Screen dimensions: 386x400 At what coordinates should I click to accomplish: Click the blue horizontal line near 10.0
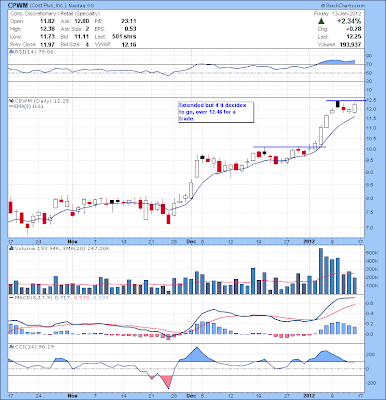pos(289,147)
